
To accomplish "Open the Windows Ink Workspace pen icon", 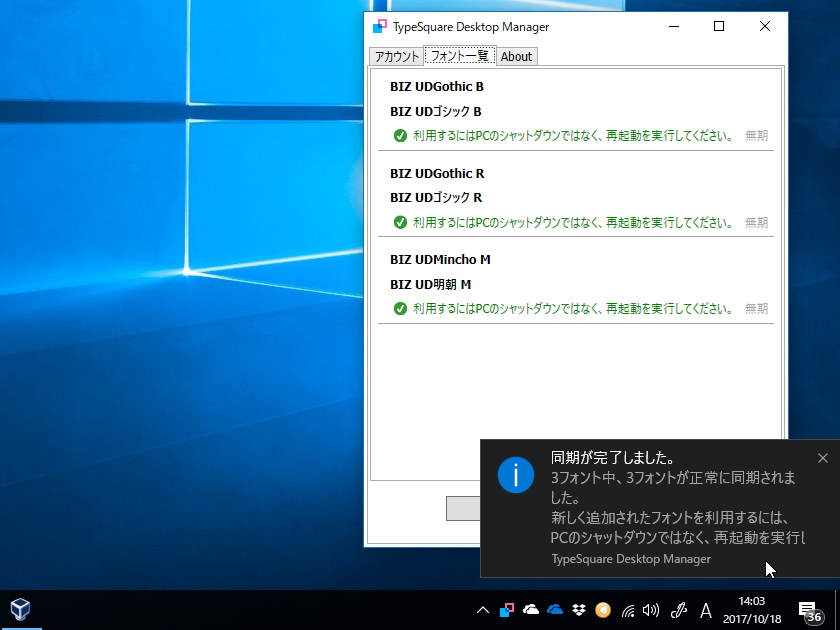I will [679, 609].
